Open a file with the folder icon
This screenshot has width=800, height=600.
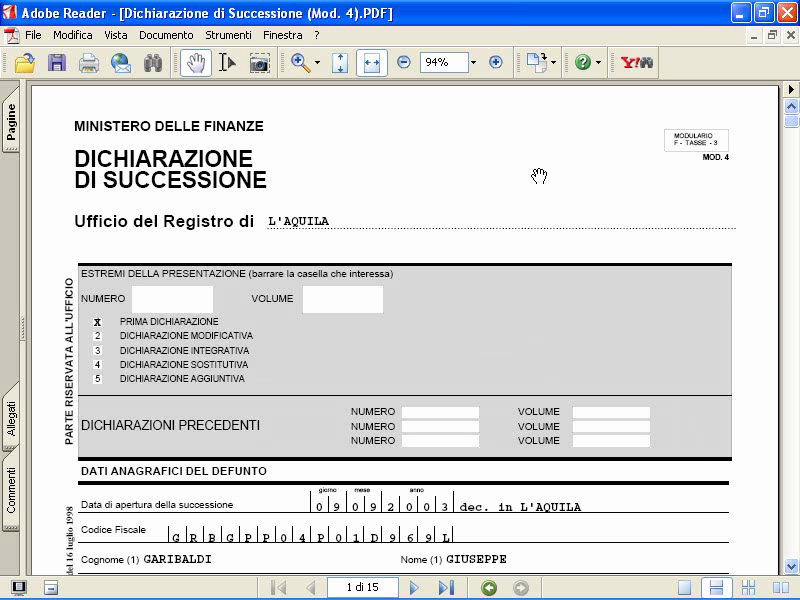(24, 63)
